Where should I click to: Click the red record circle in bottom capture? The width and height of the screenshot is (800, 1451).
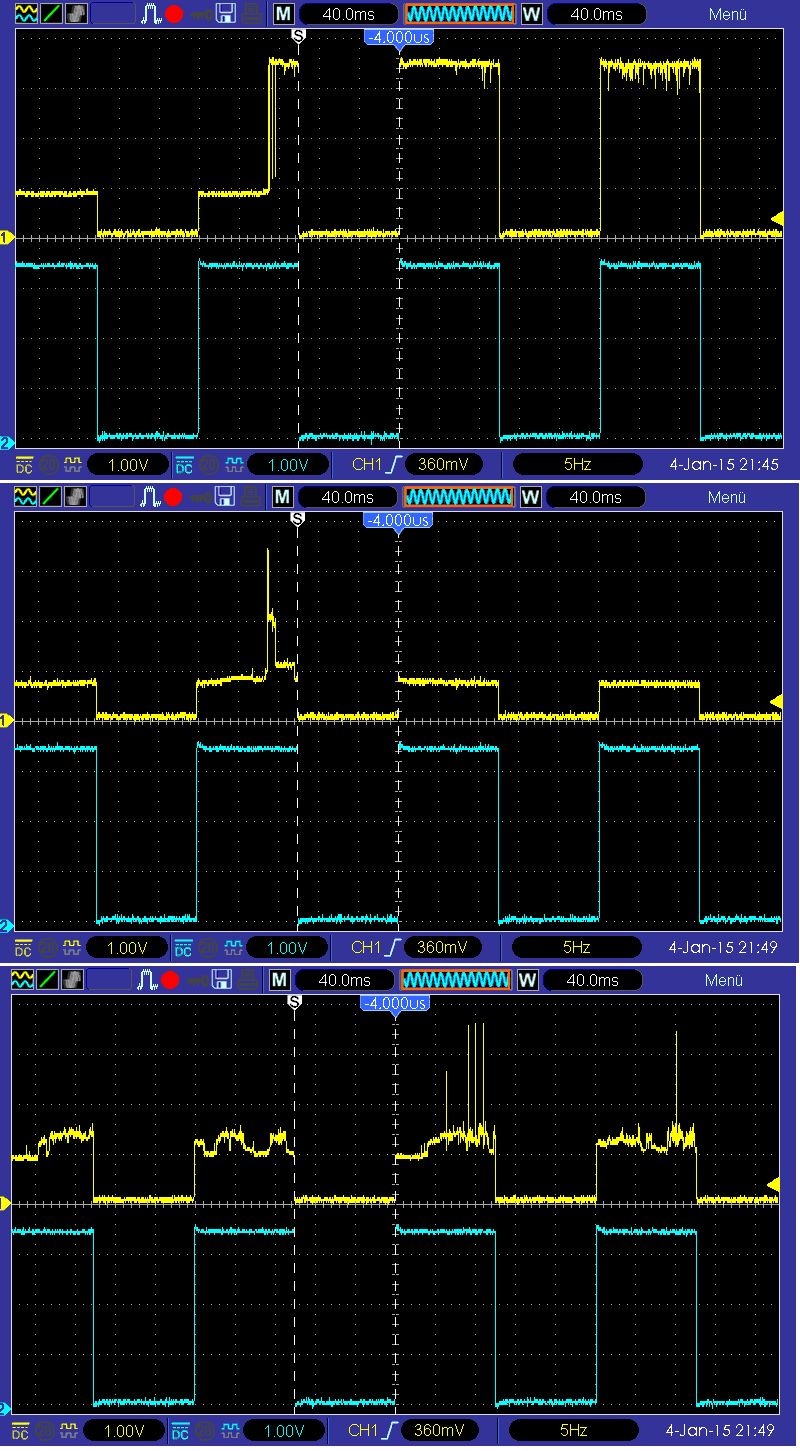tap(171, 979)
